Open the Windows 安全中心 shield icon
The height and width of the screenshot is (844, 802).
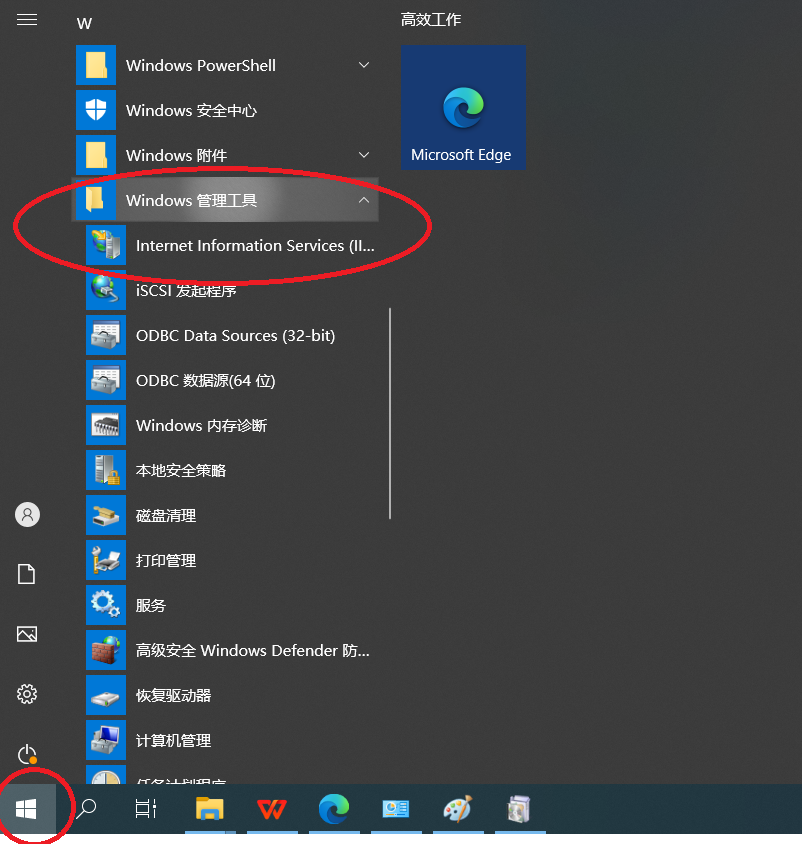(x=96, y=110)
